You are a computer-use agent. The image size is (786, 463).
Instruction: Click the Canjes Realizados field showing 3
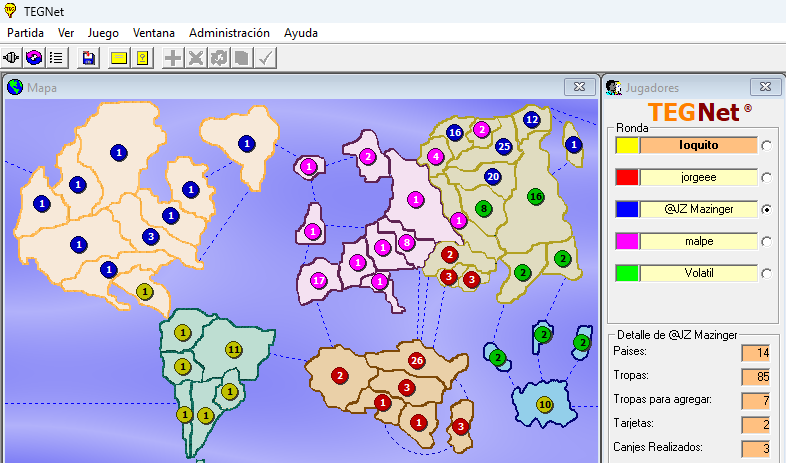tap(756, 448)
